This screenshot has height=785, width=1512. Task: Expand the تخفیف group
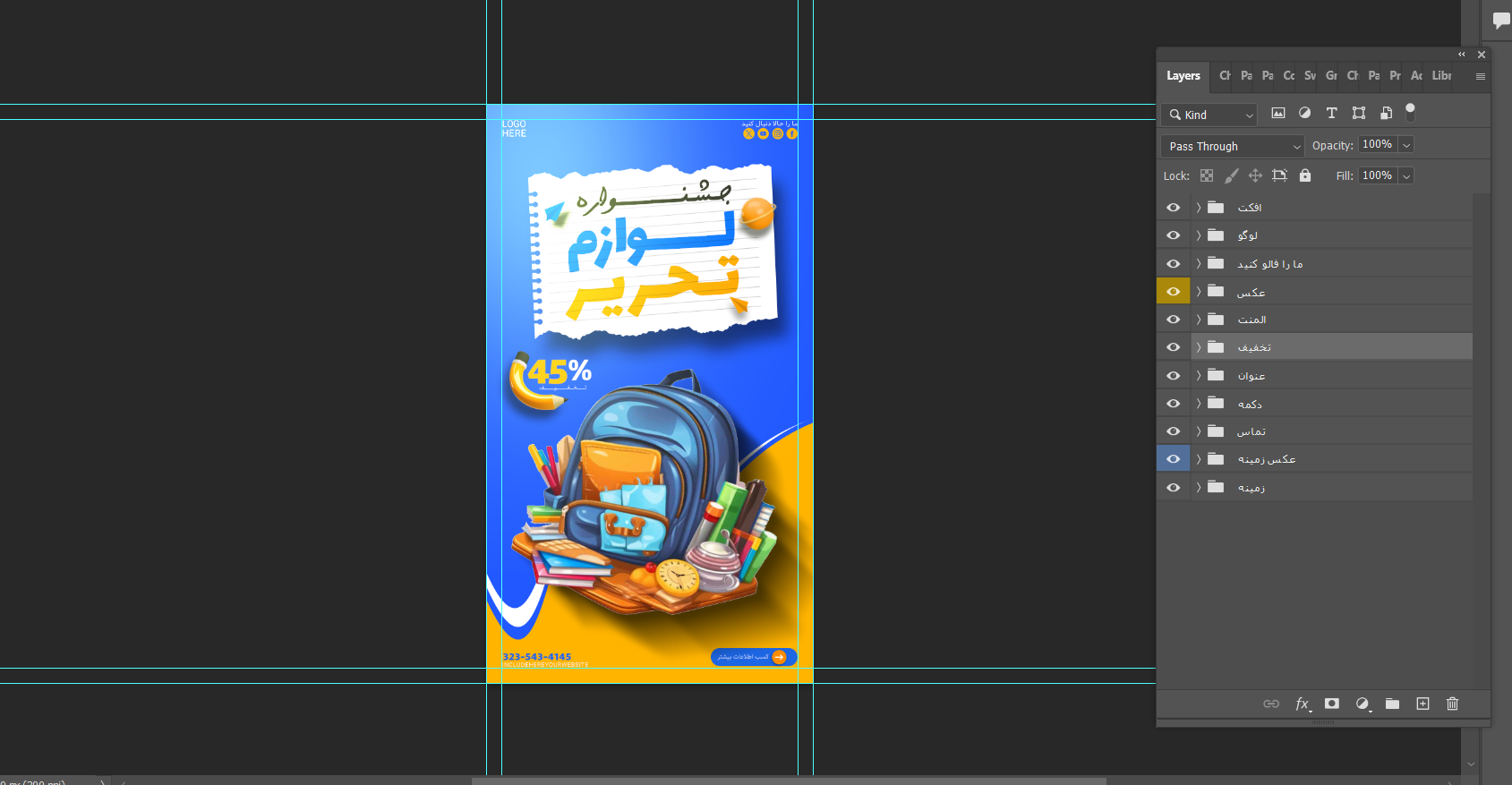click(1199, 347)
